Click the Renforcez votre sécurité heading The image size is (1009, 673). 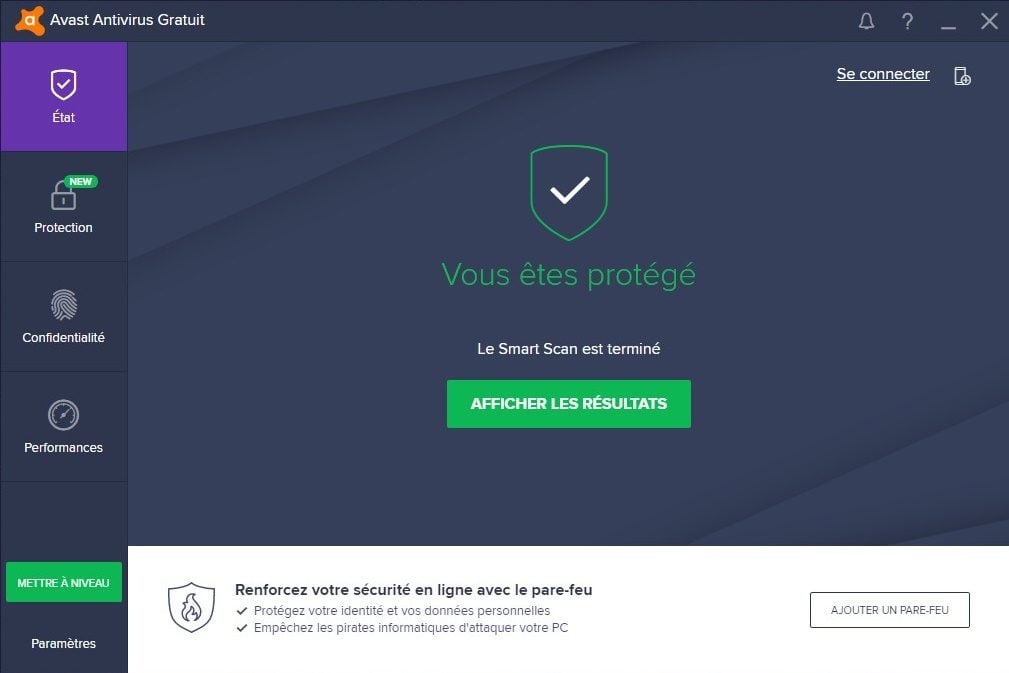coord(414,590)
